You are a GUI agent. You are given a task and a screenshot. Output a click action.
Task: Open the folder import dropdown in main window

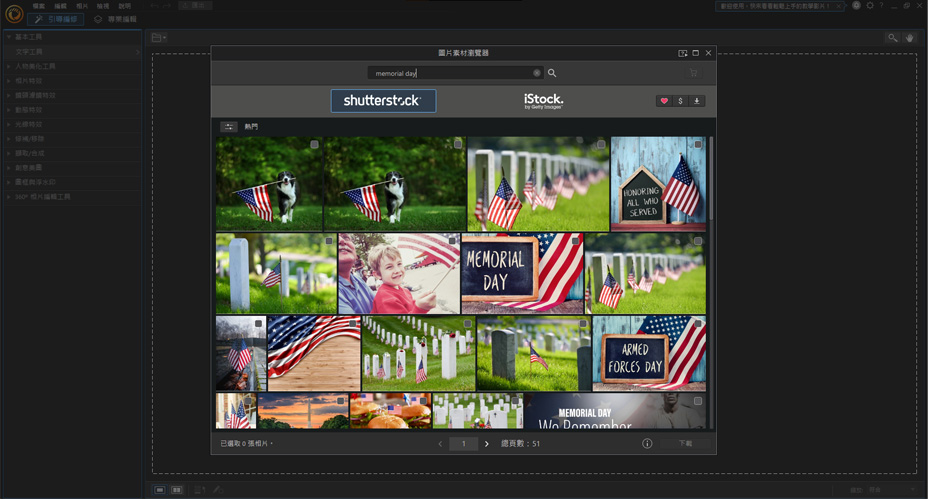click(159, 38)
